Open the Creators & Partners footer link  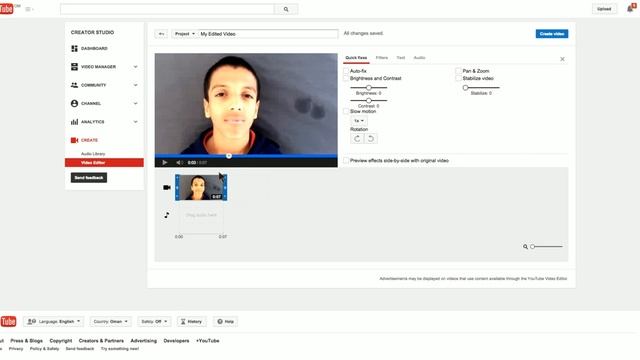pyautogui.click(x=101, y=341)
